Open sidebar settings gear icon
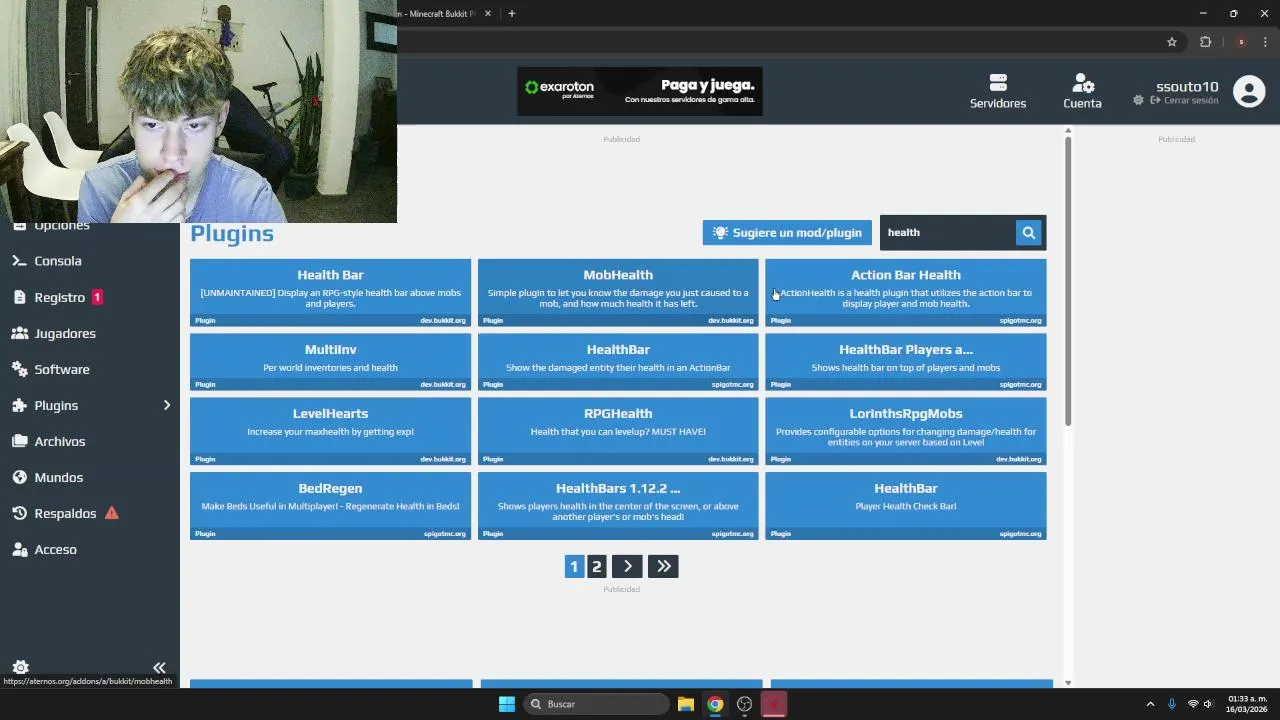 pyautogui.click(x=20, y=667)
